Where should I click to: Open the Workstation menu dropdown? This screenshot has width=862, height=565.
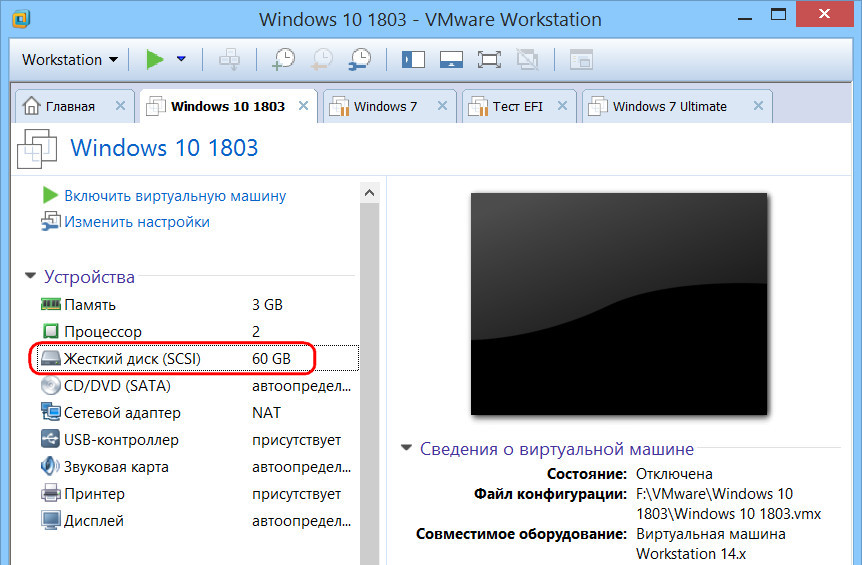pyautogui.click(x=69, y=59)
